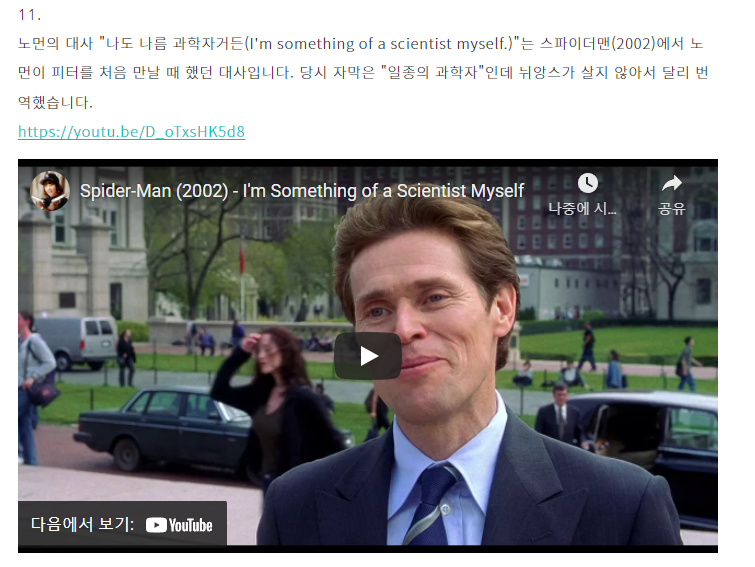Click the uploader's channel avatar
The width and height of the screenshot is (755, 567).
[x=50, y=191]
